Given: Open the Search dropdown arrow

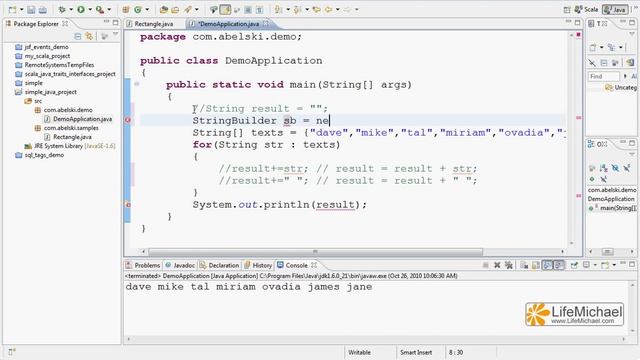Looking at the screenshot, I should pyautogui.click(x=197, y=9).
